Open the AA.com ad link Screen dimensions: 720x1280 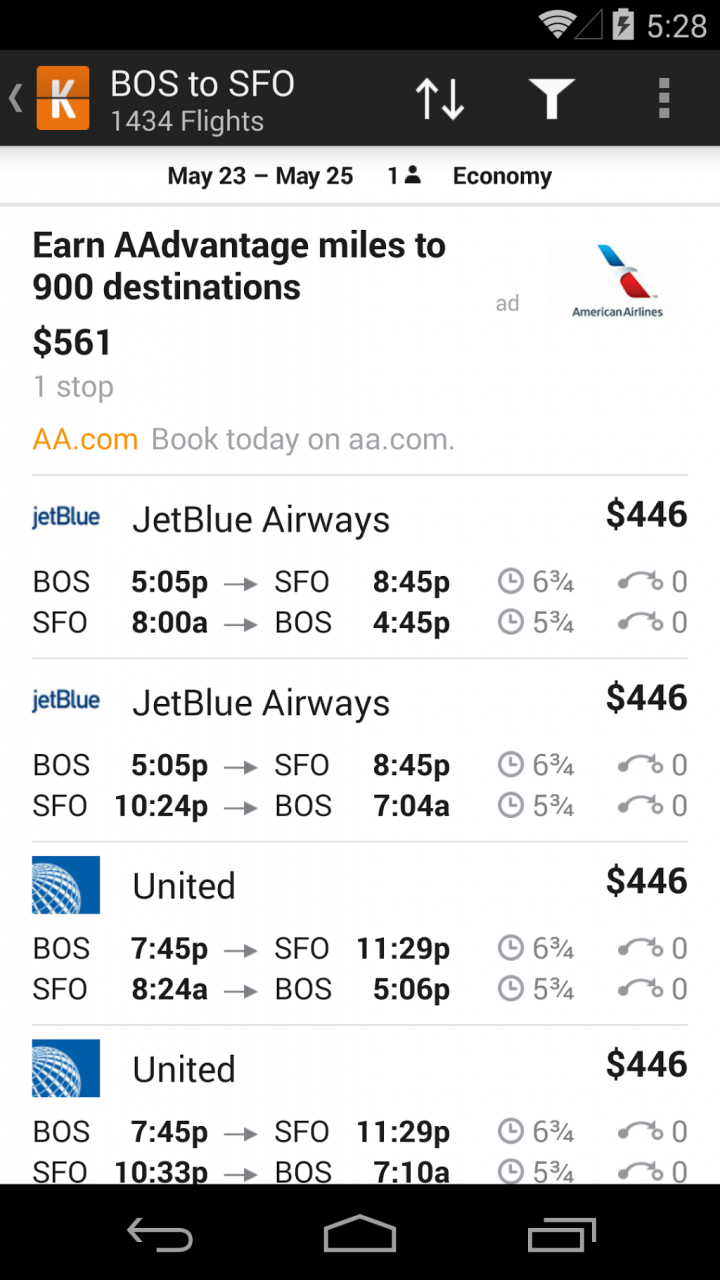[85, 439]
